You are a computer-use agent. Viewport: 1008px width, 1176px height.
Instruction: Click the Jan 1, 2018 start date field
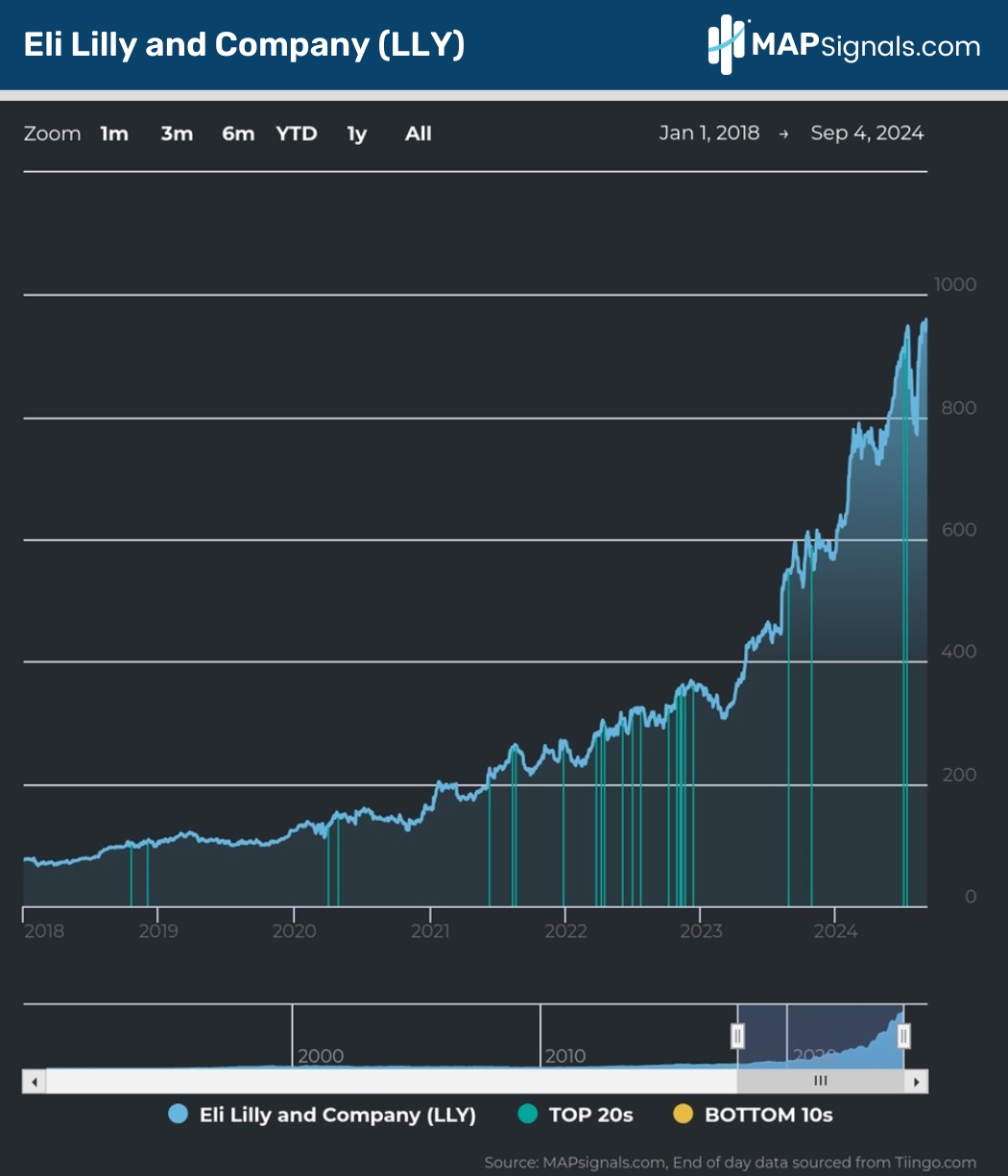point(709,133)
